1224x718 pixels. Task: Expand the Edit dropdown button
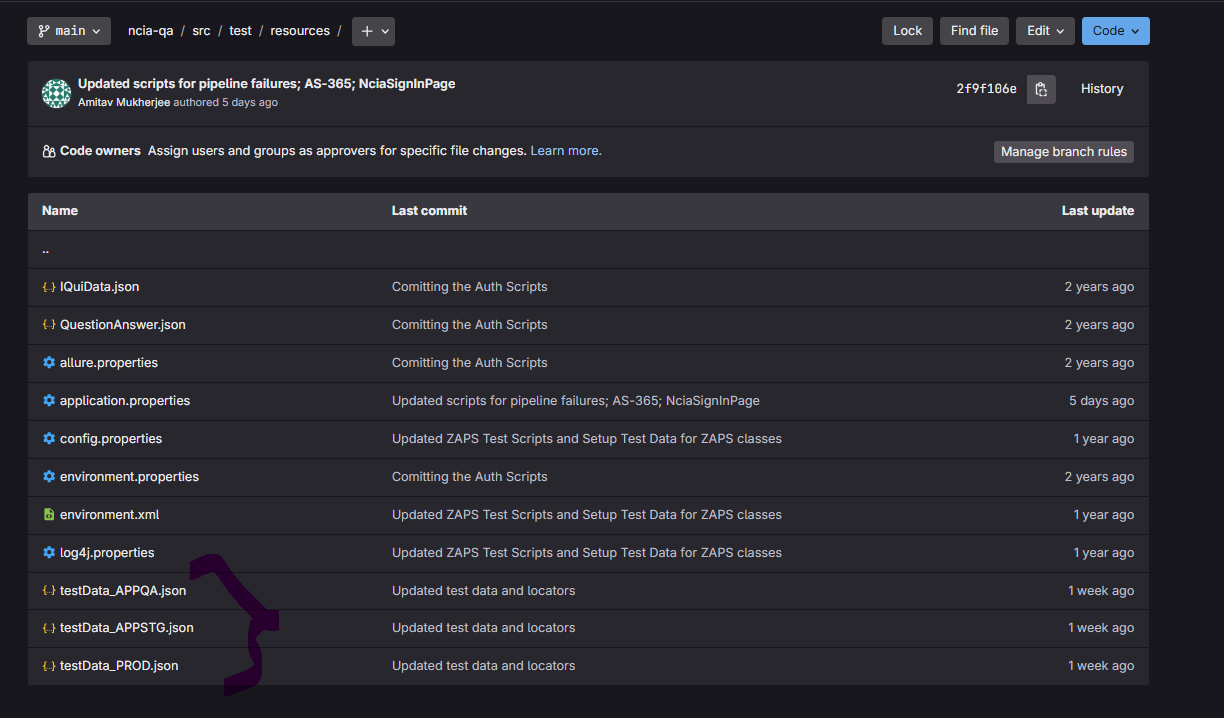click(1045, 31)
